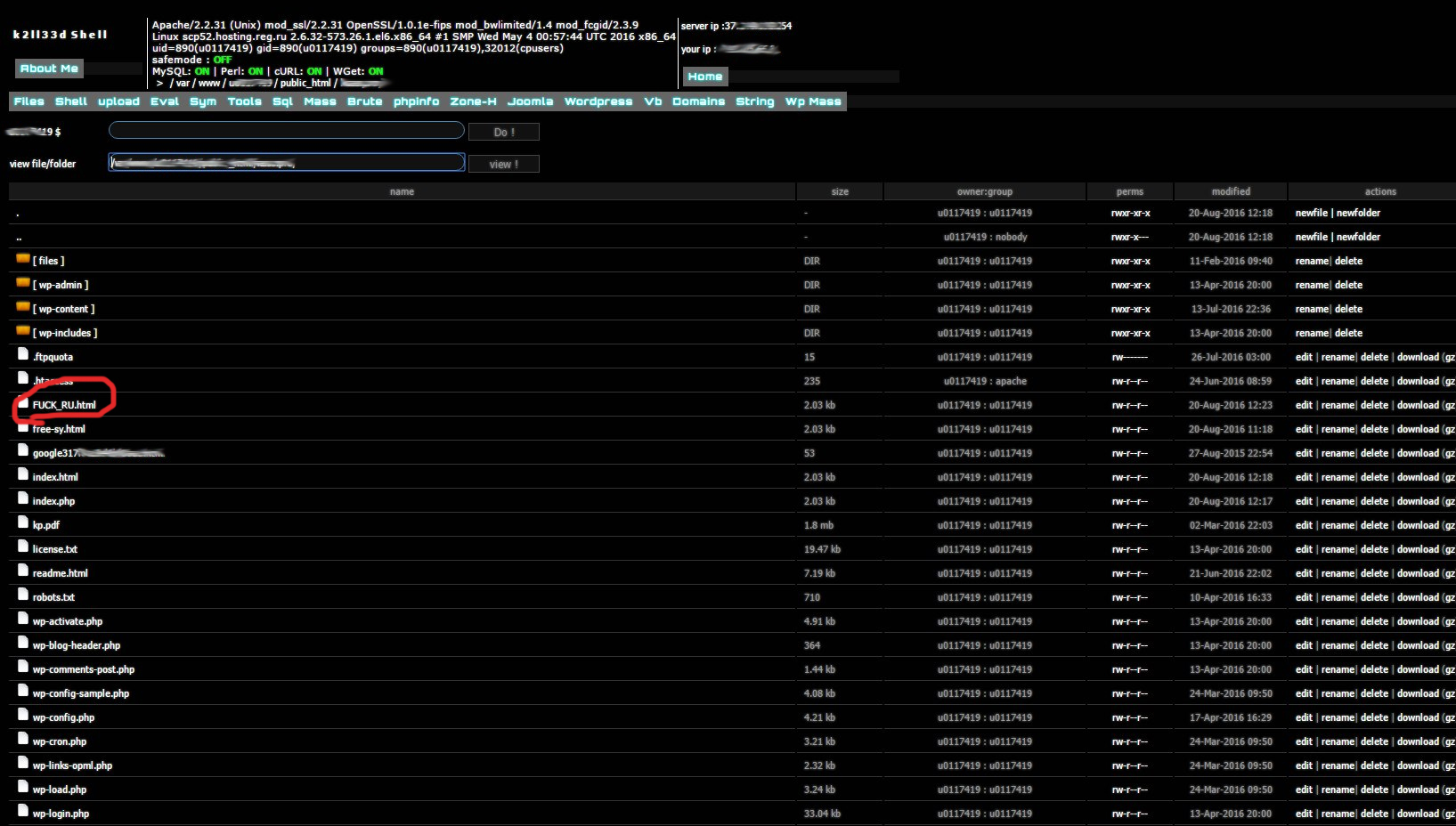Screen dimensions: 1456x826
Task: Focus the shell command input field
Action: 287,131
